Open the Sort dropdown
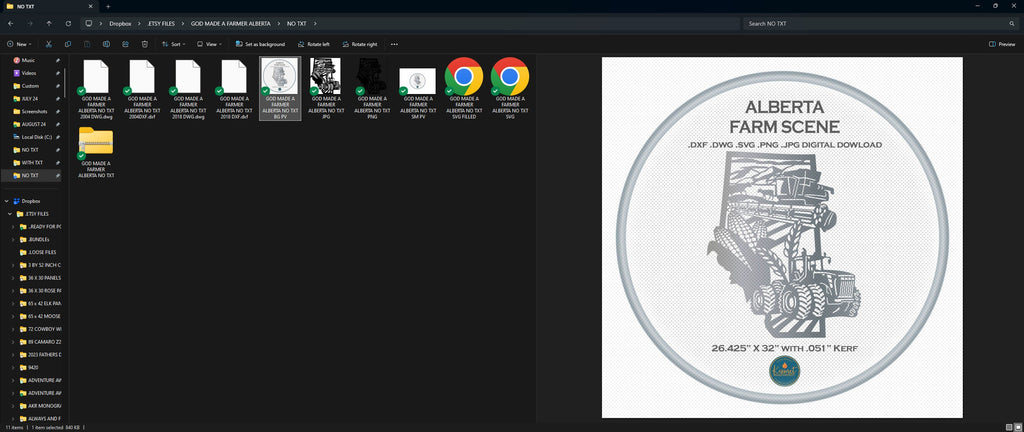 tap(175, 44)
